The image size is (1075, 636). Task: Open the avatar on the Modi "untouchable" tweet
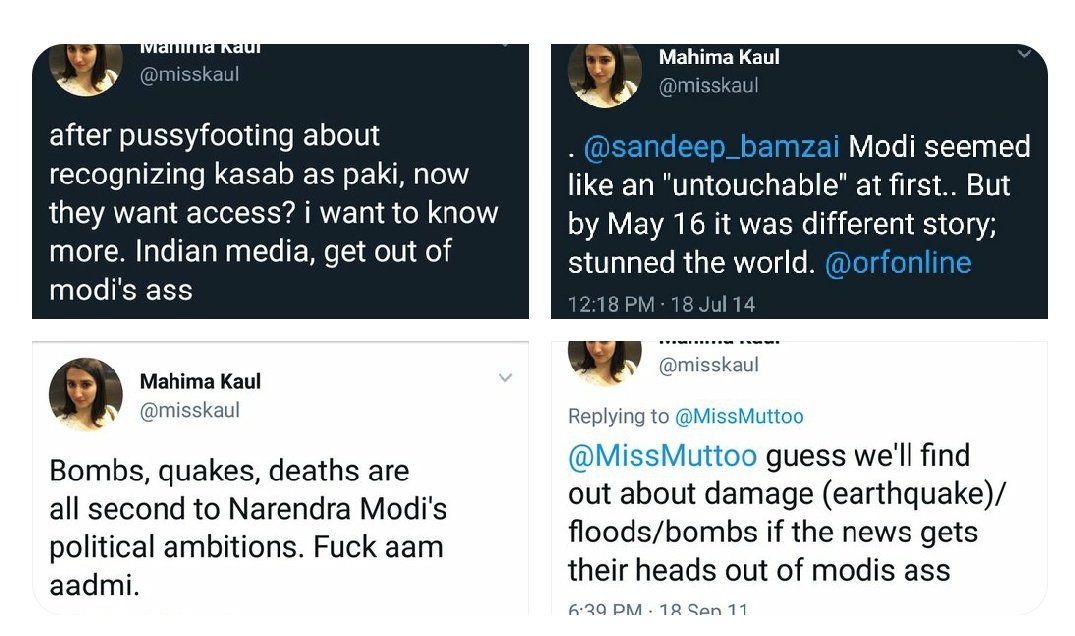pyautogui.click(x=605, y=75)
